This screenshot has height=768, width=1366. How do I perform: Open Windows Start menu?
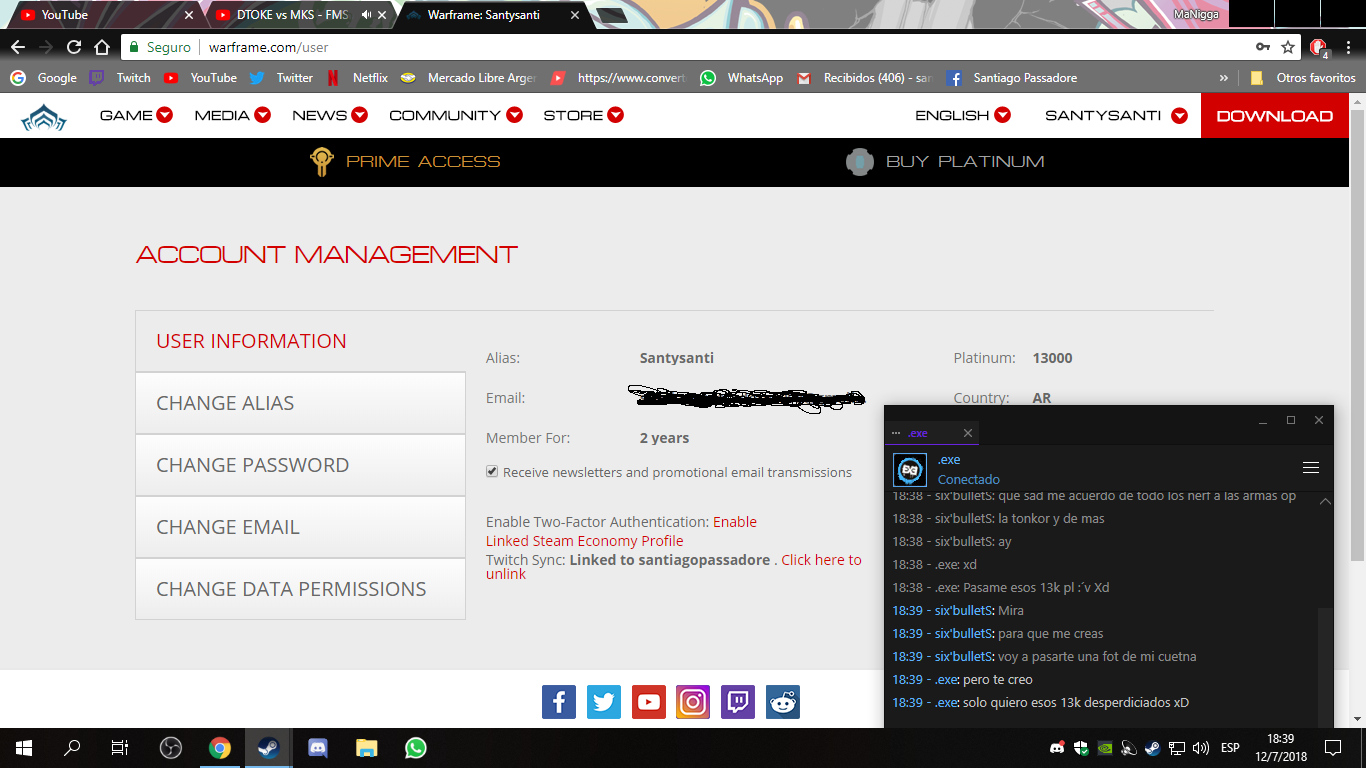24,748
